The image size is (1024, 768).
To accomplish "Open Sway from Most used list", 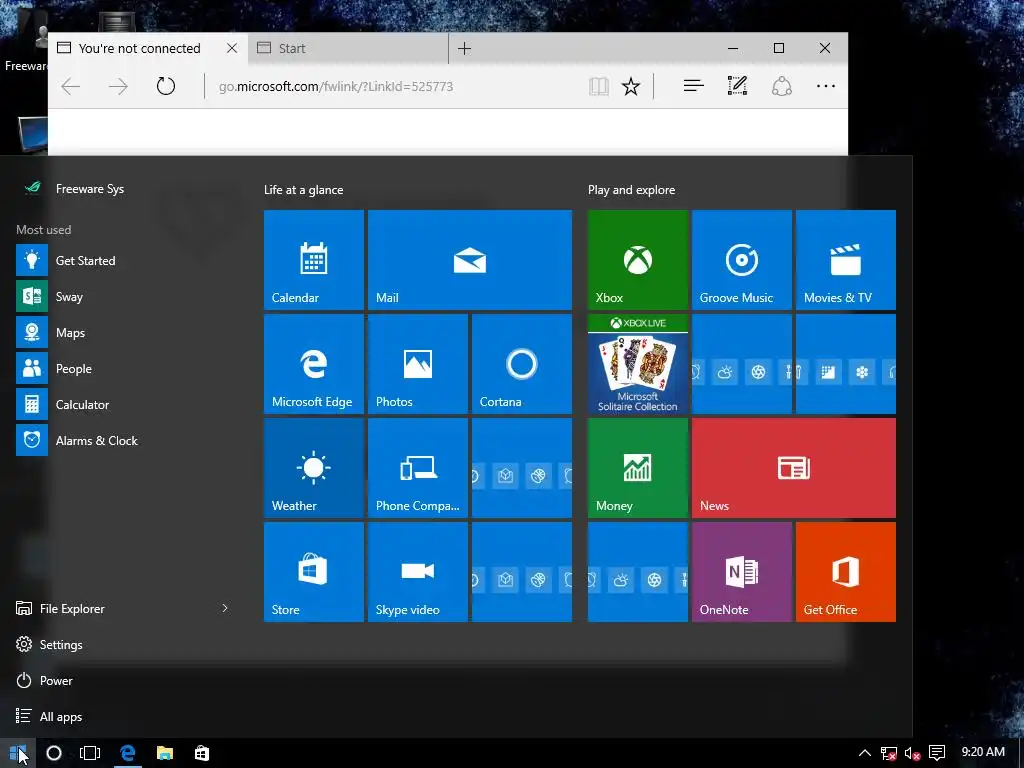I will point(124,296).
